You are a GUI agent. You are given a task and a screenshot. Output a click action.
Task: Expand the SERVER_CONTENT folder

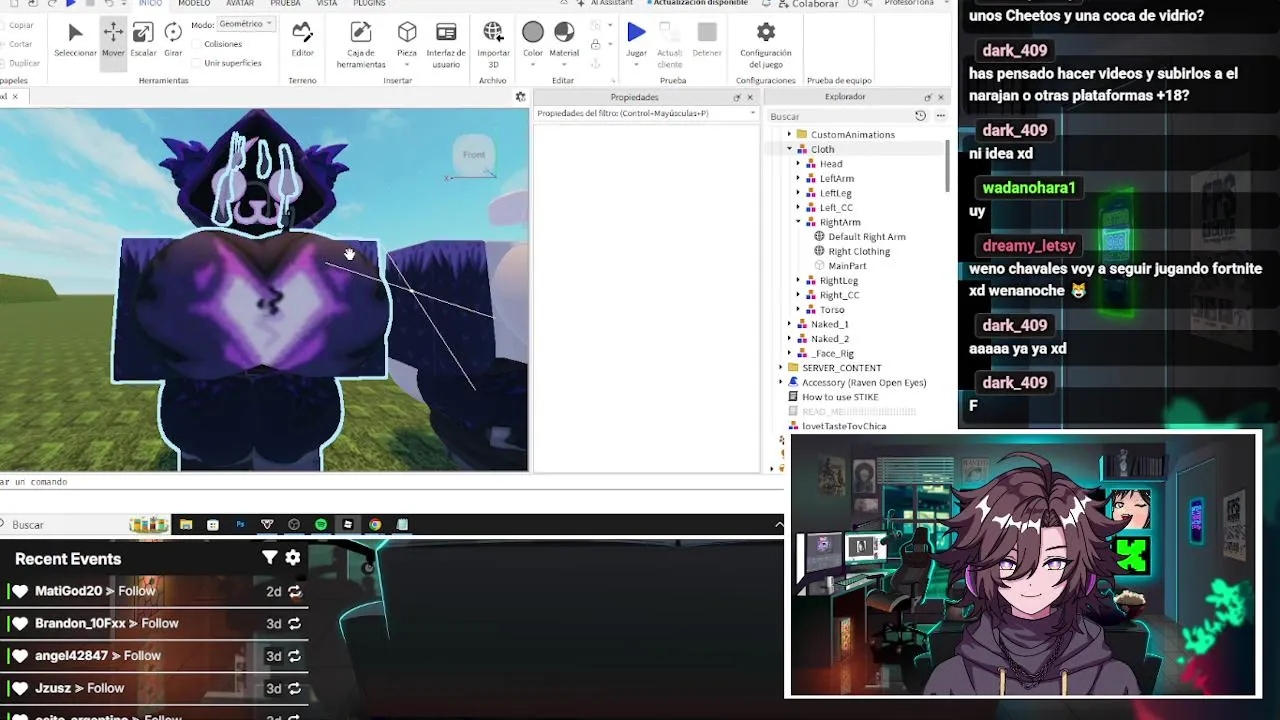pyautogui.click(x=781, y=368)
